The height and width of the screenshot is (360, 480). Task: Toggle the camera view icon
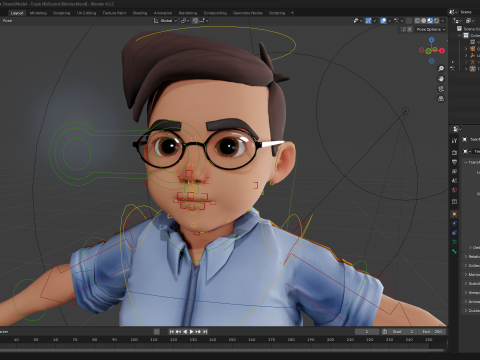tap(441, 89)
